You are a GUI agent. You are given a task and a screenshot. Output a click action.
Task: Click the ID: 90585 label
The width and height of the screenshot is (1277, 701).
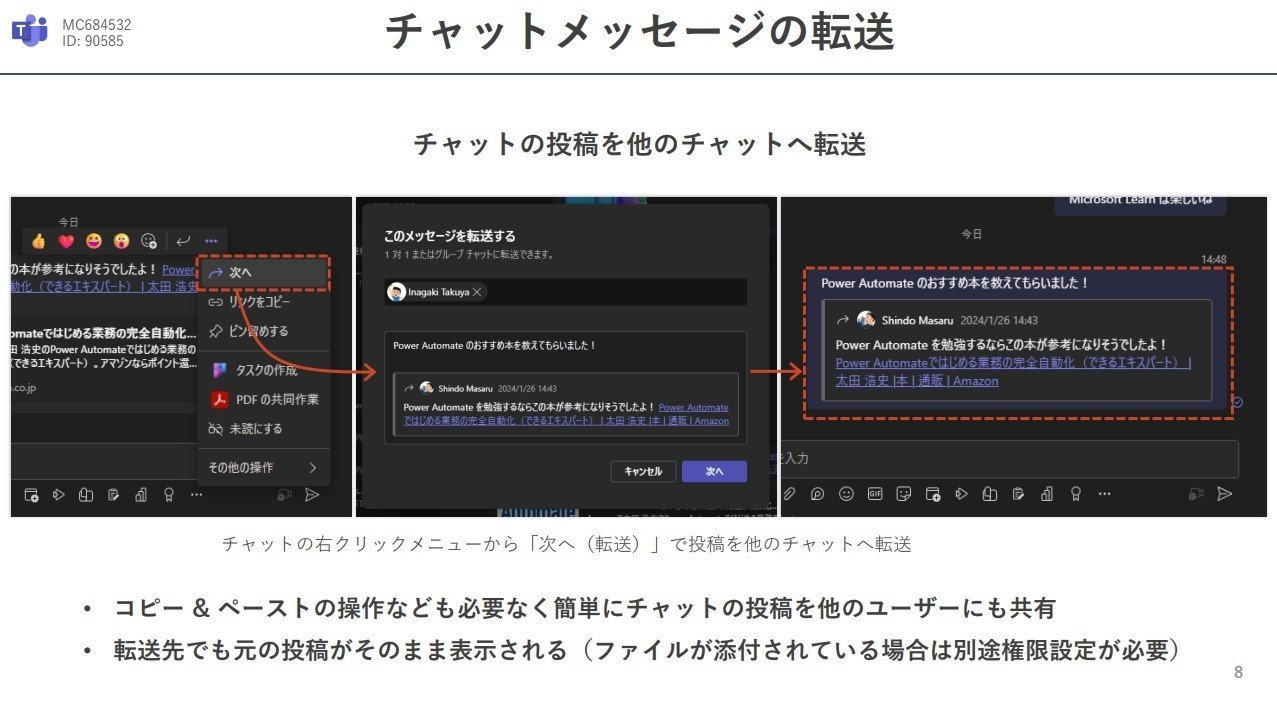[x=93, y=41]
